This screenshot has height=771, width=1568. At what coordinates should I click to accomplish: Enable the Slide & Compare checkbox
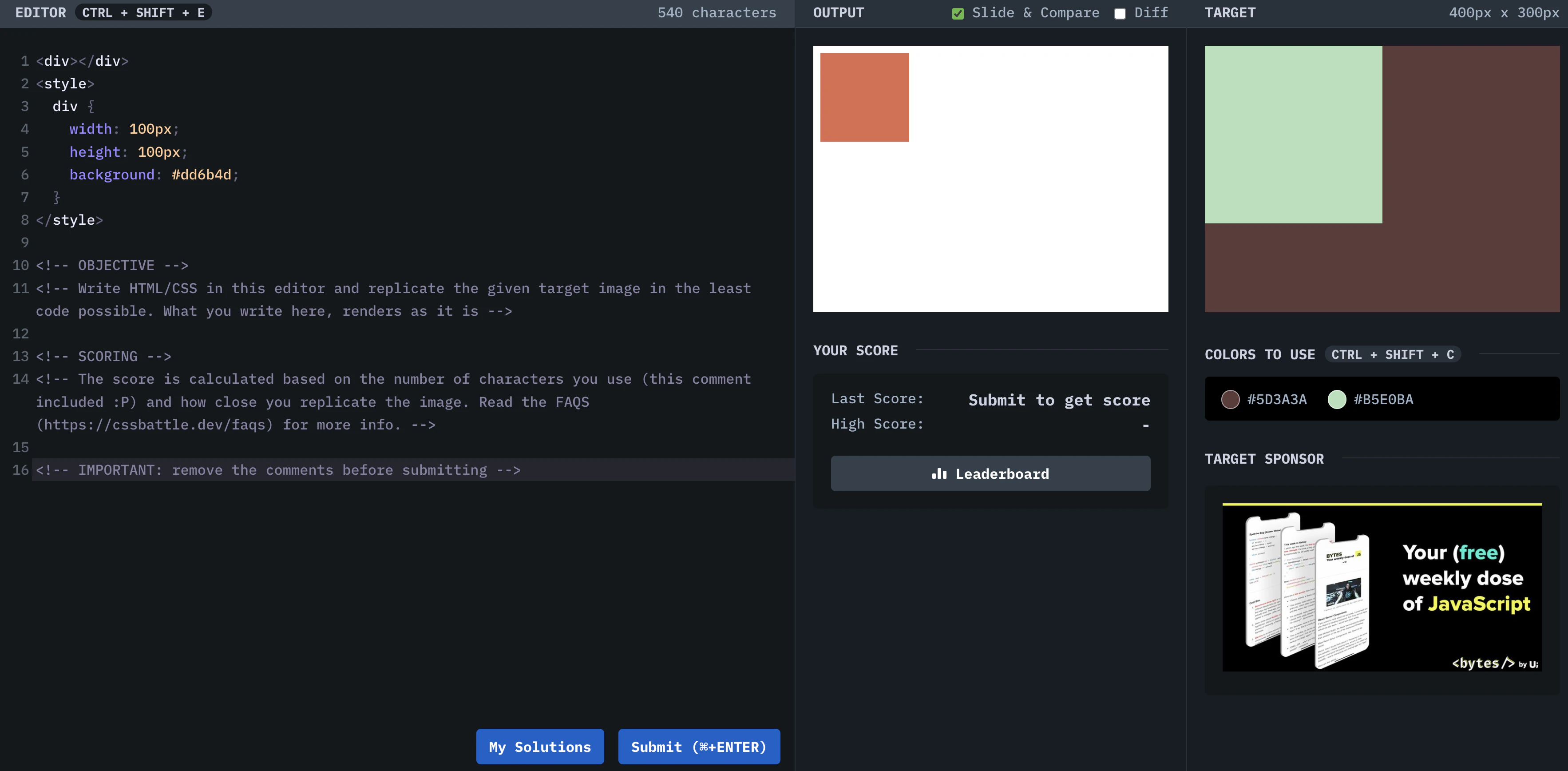click(x=958, y=13)
